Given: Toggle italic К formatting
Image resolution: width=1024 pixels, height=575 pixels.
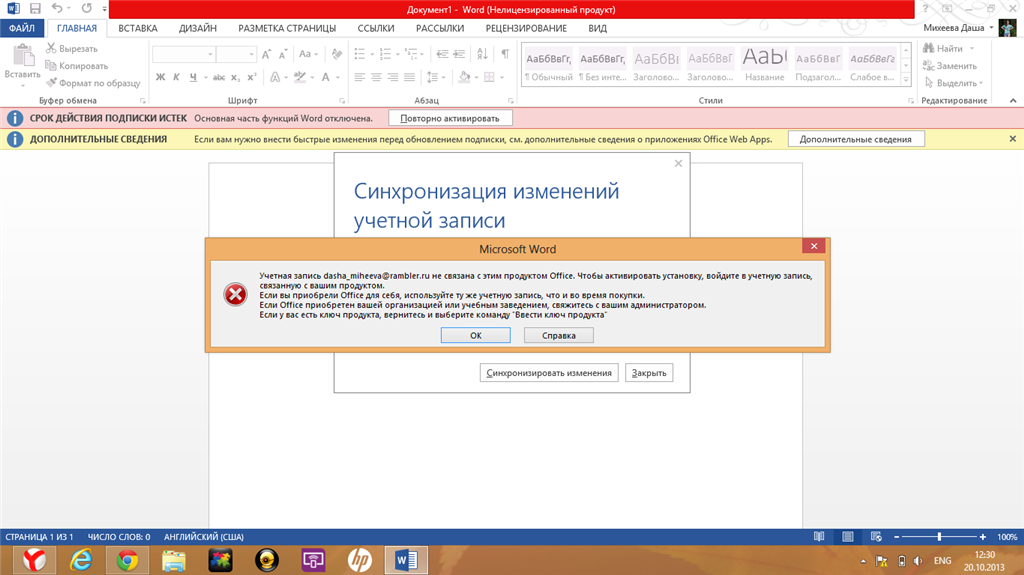Looking at the screenshot, I should tap(176, 77).
